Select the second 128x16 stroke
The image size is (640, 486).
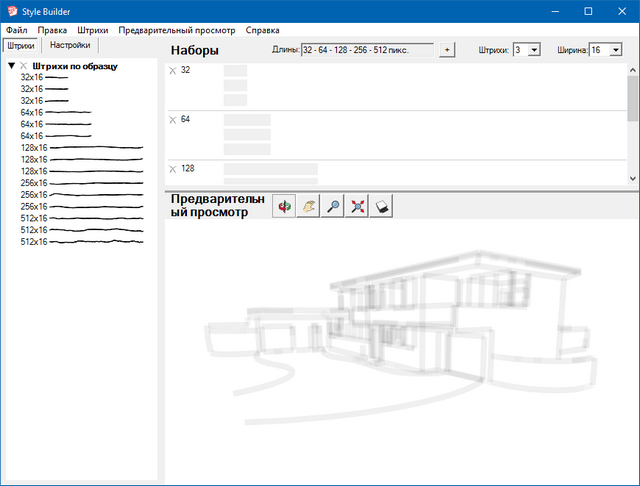82,160
